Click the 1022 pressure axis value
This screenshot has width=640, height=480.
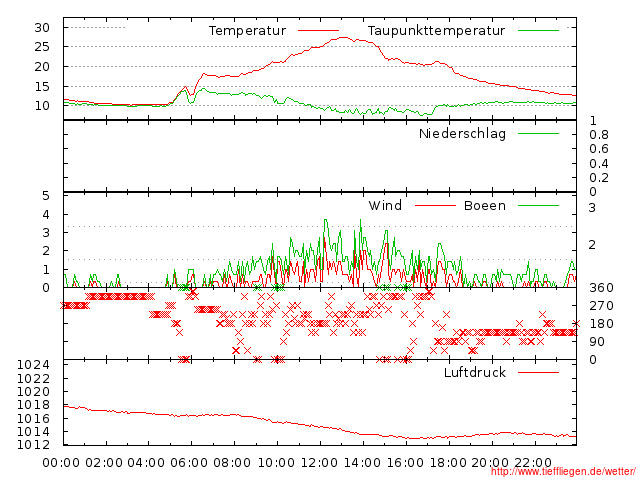click(x=33, y=378)
